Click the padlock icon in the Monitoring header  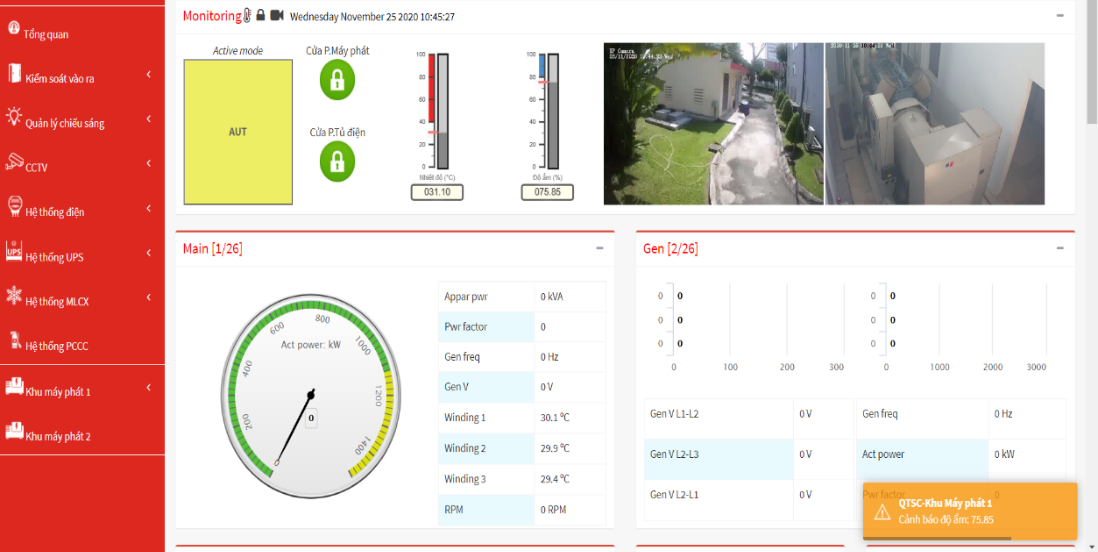pos(260,15)
